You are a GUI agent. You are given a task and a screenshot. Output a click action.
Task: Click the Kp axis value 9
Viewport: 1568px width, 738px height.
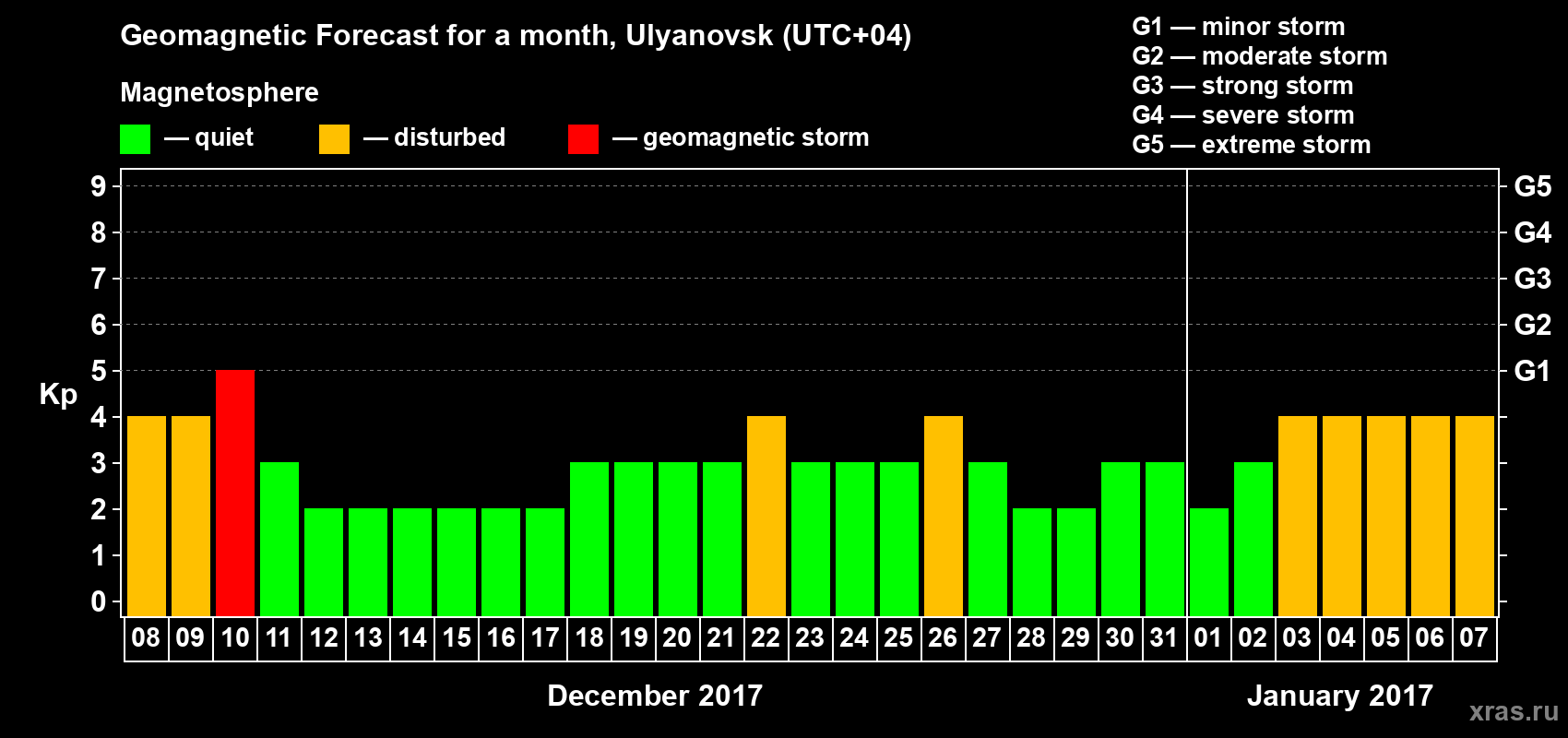click(x=99, y=186)
